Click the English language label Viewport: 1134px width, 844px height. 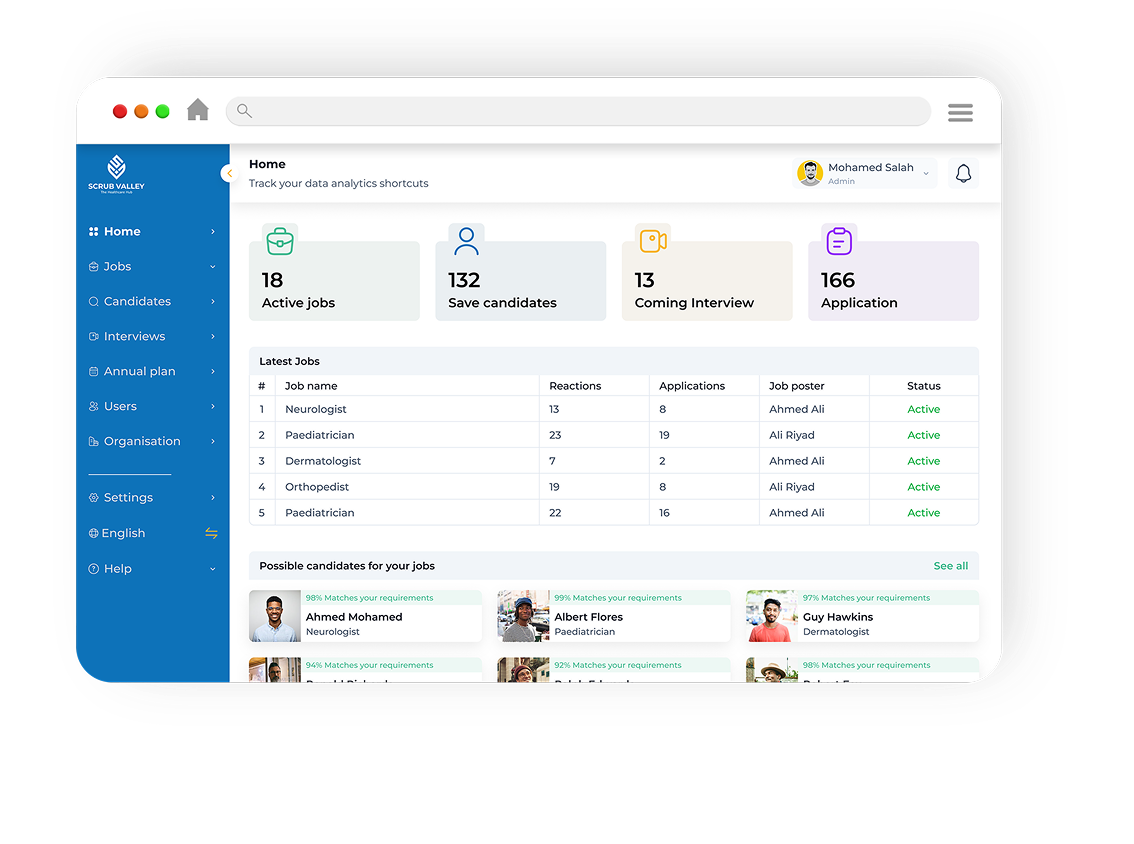tap(123, 533)
